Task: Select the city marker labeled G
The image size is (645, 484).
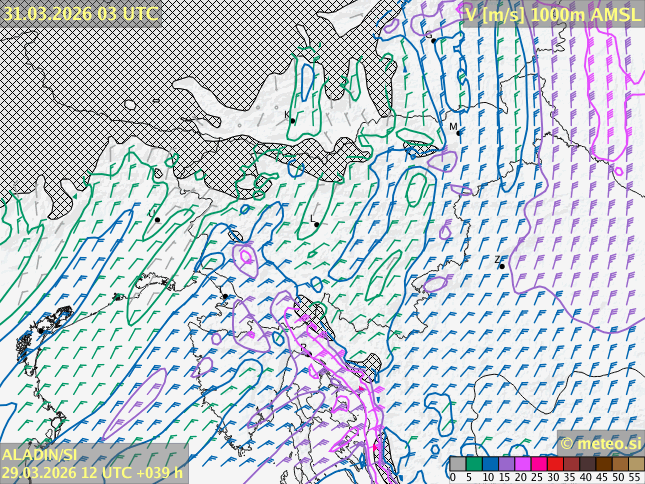Action: click(431, 40)
